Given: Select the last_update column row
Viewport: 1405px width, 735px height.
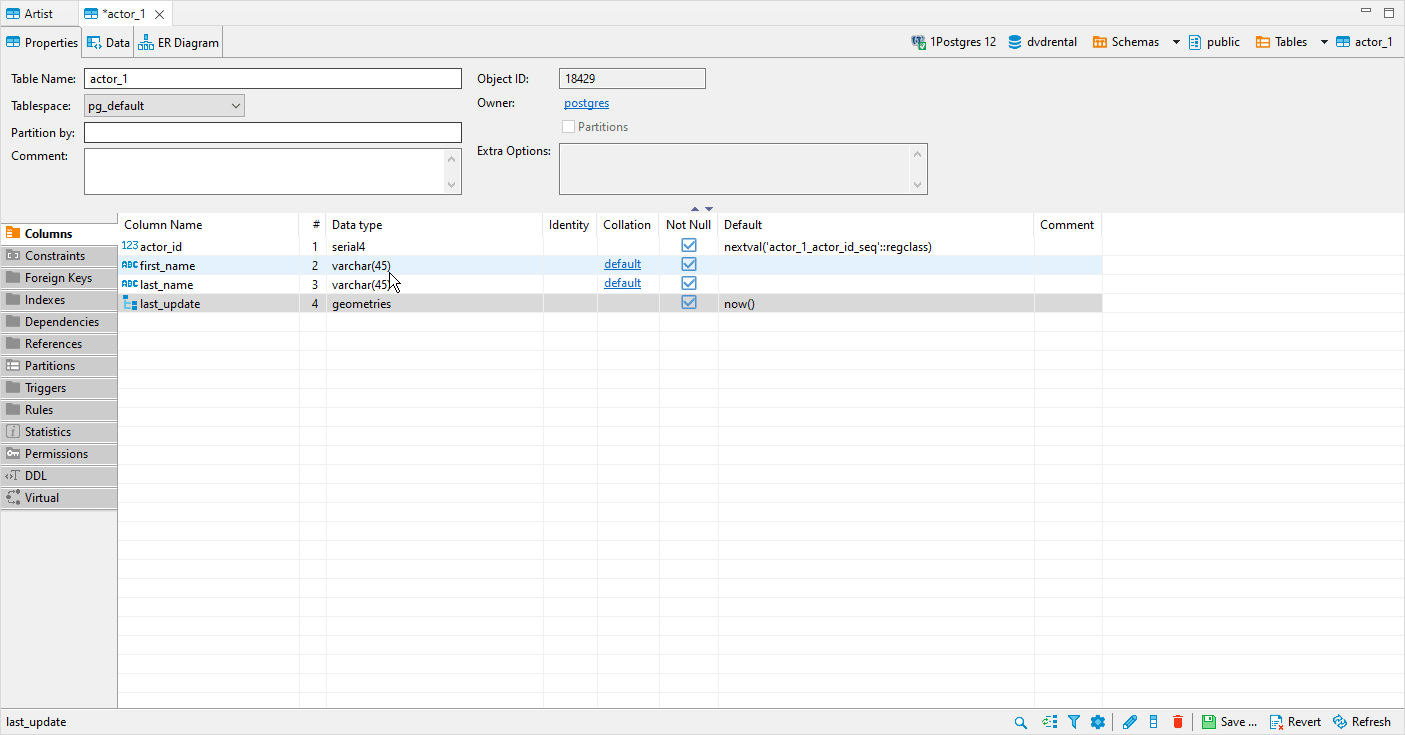Looking at the screenshot, I should click(x=610, y=303).
